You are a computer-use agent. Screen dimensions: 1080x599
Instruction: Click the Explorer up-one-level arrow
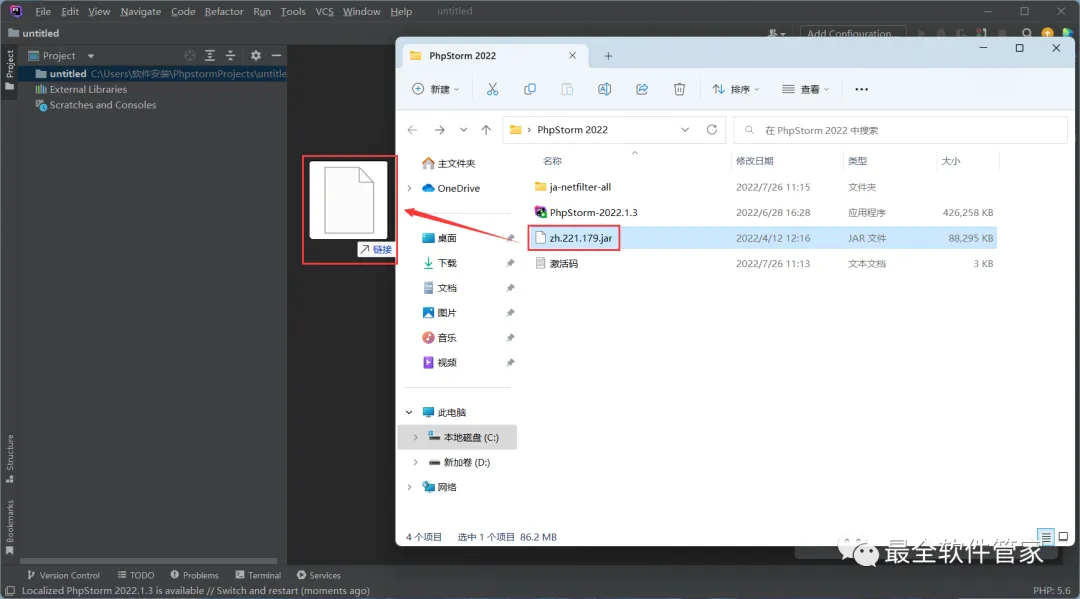click(486, 129)
